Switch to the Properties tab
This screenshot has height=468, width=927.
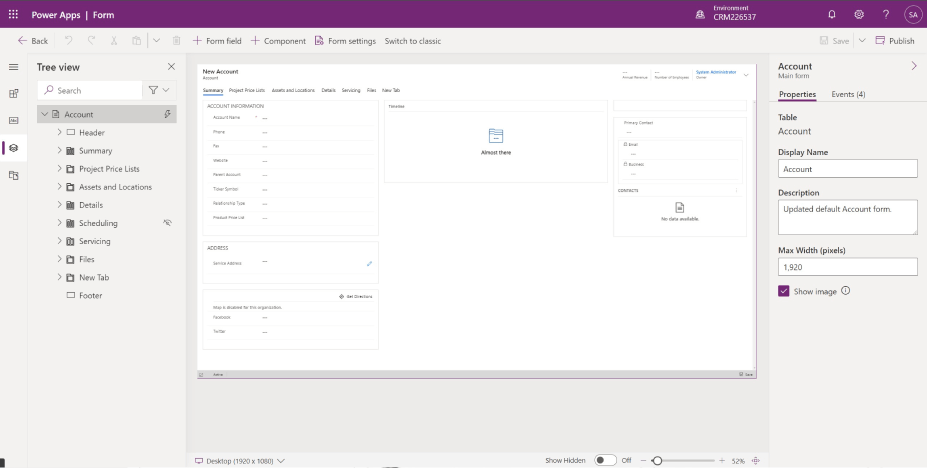click(x=797, y=95)
